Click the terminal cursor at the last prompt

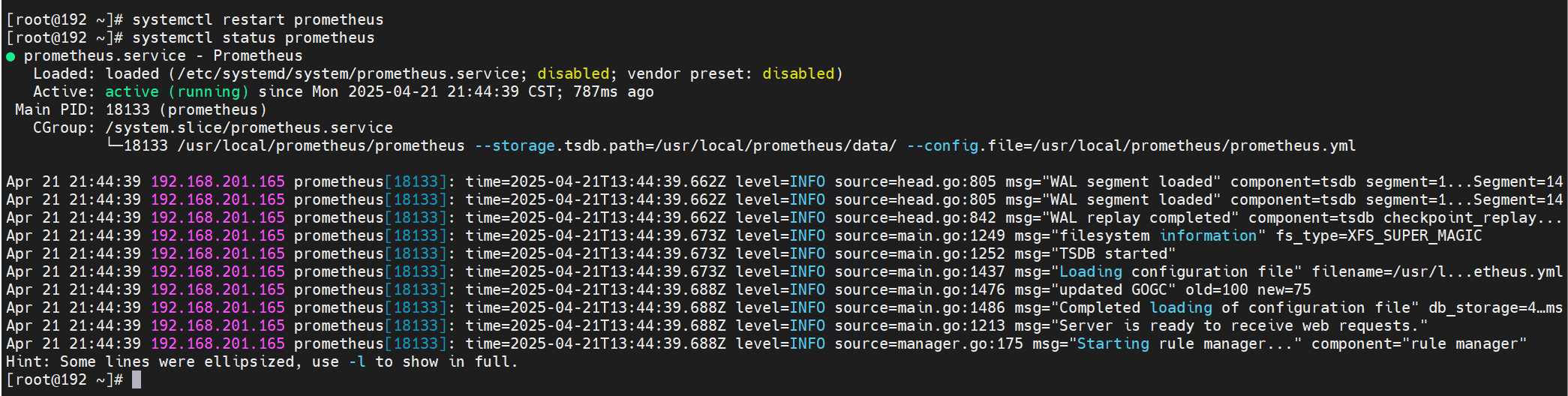click(137, 379)
